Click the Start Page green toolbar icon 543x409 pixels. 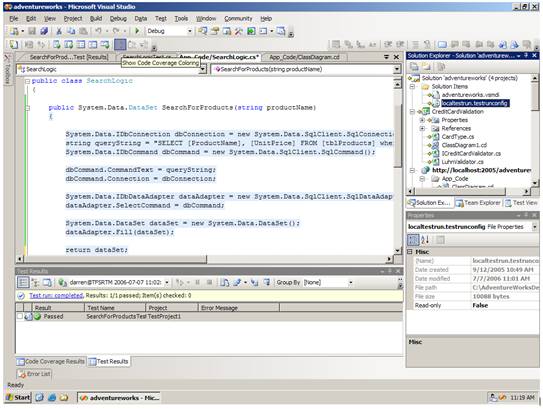pos(251,31)
